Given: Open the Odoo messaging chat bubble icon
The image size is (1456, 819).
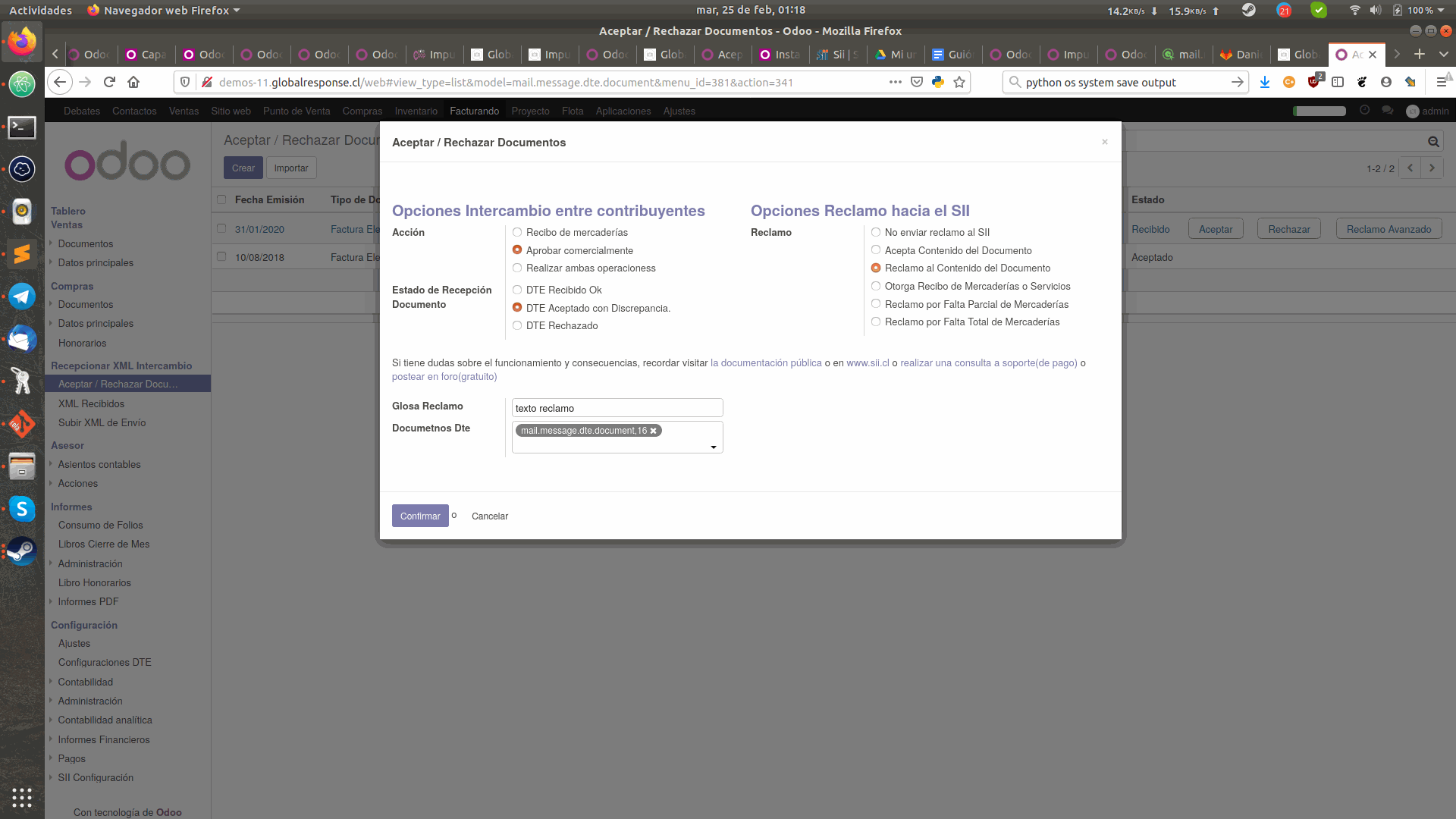Looking at the screenshot, I should (x=1388, y=111).
